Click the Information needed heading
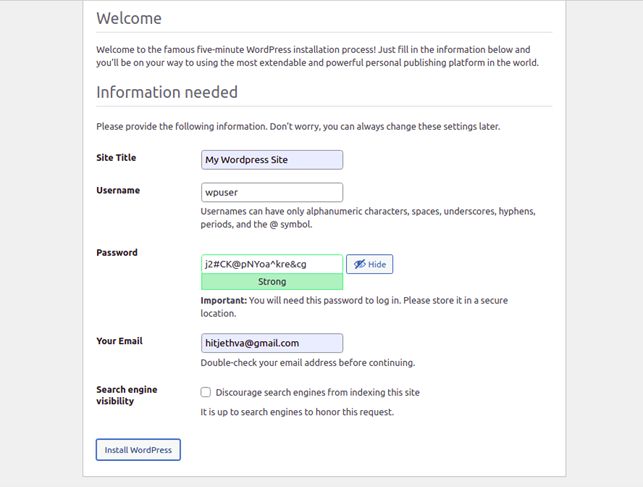 pyautogui.click(x=167, y=92)
